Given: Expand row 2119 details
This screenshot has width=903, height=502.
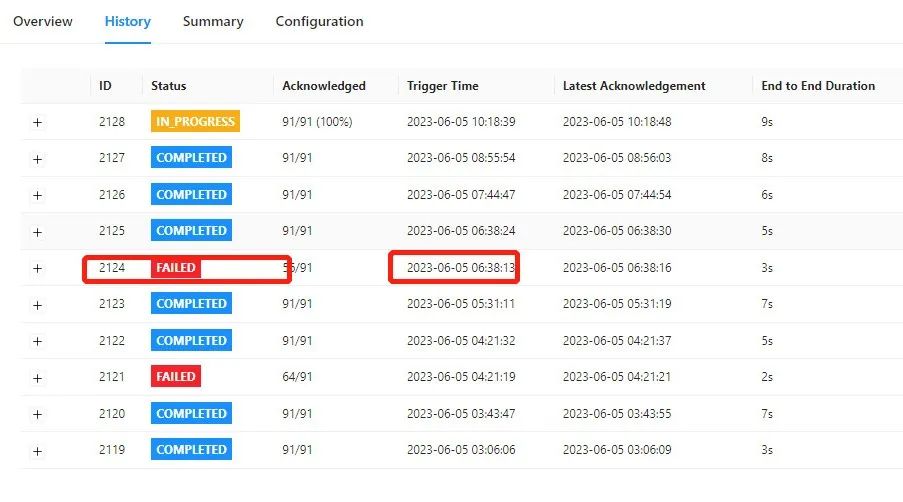Looking at the screenshot, I should click(x=38, y=451).
